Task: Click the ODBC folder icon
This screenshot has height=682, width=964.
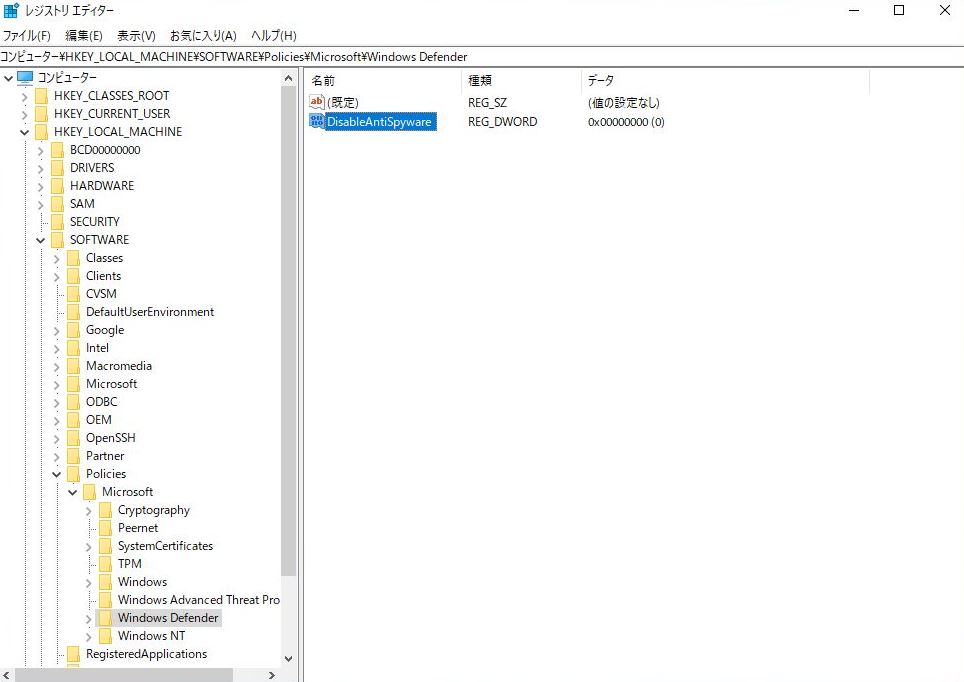Action: pyautogui.click(x=74, y=402)
